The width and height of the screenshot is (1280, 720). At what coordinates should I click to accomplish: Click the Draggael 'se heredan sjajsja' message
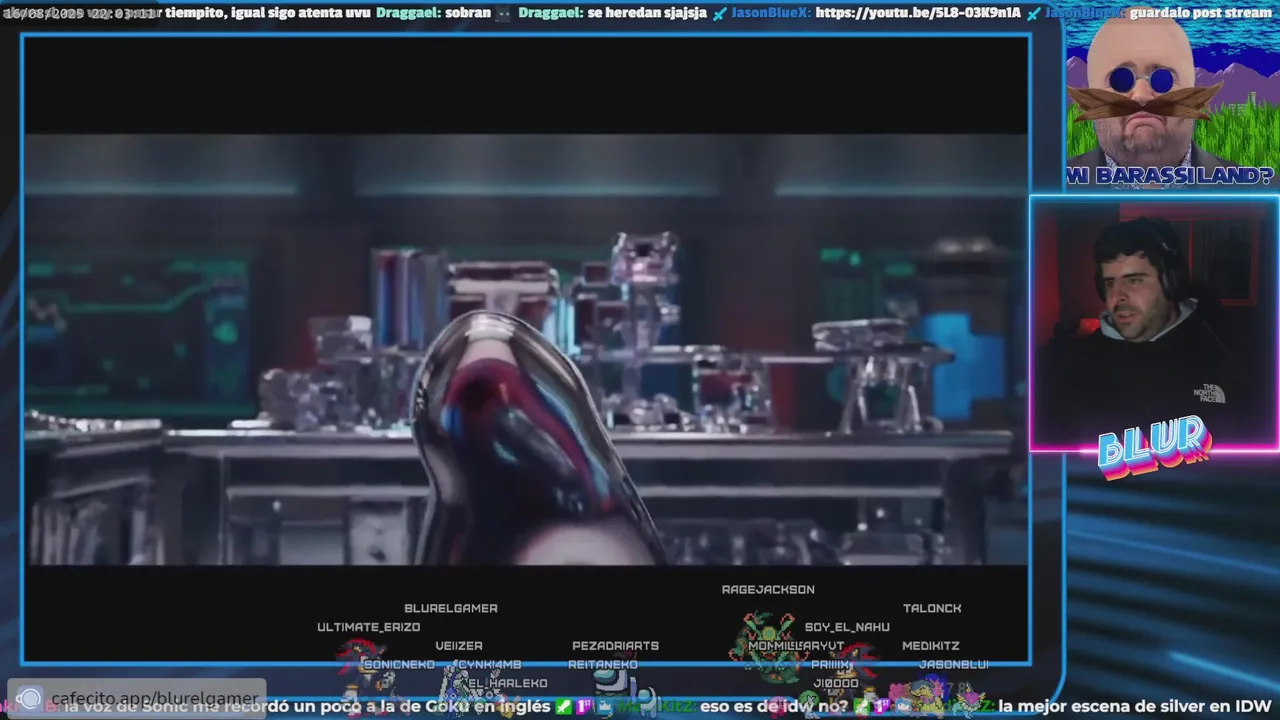coord(612,13)
